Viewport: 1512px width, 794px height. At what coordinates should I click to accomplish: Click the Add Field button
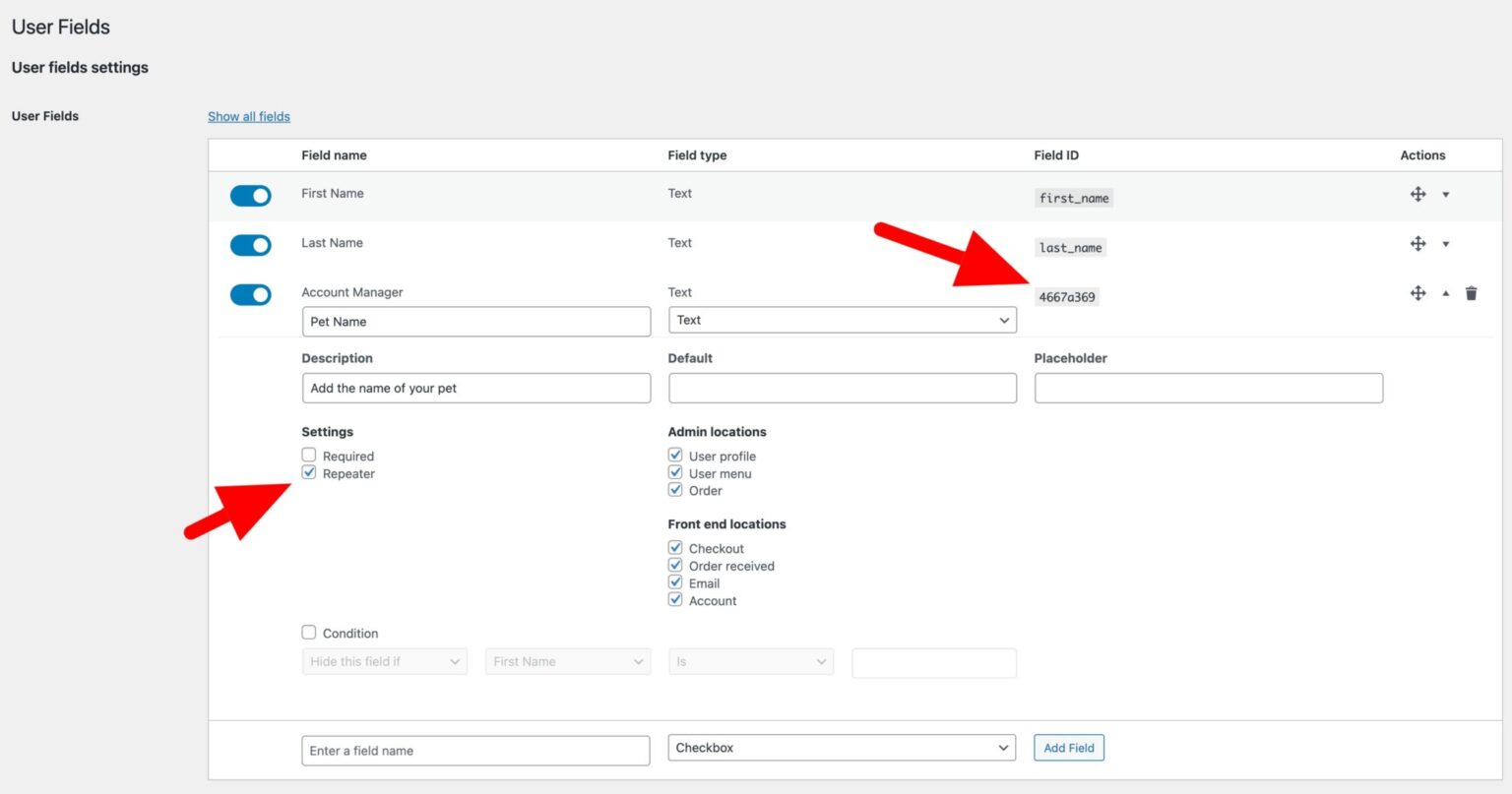pyautogui.click(x=1068, y=748)
